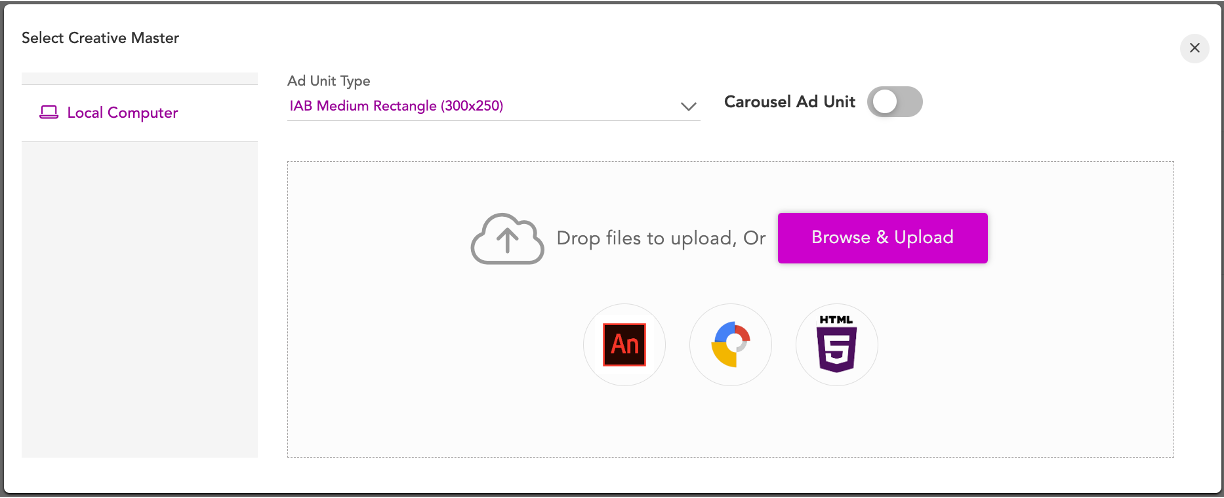The width and height of the screenshot is (1224, 498).
Task: Click the cloud upload arrow icon
Action: (507, 240)
